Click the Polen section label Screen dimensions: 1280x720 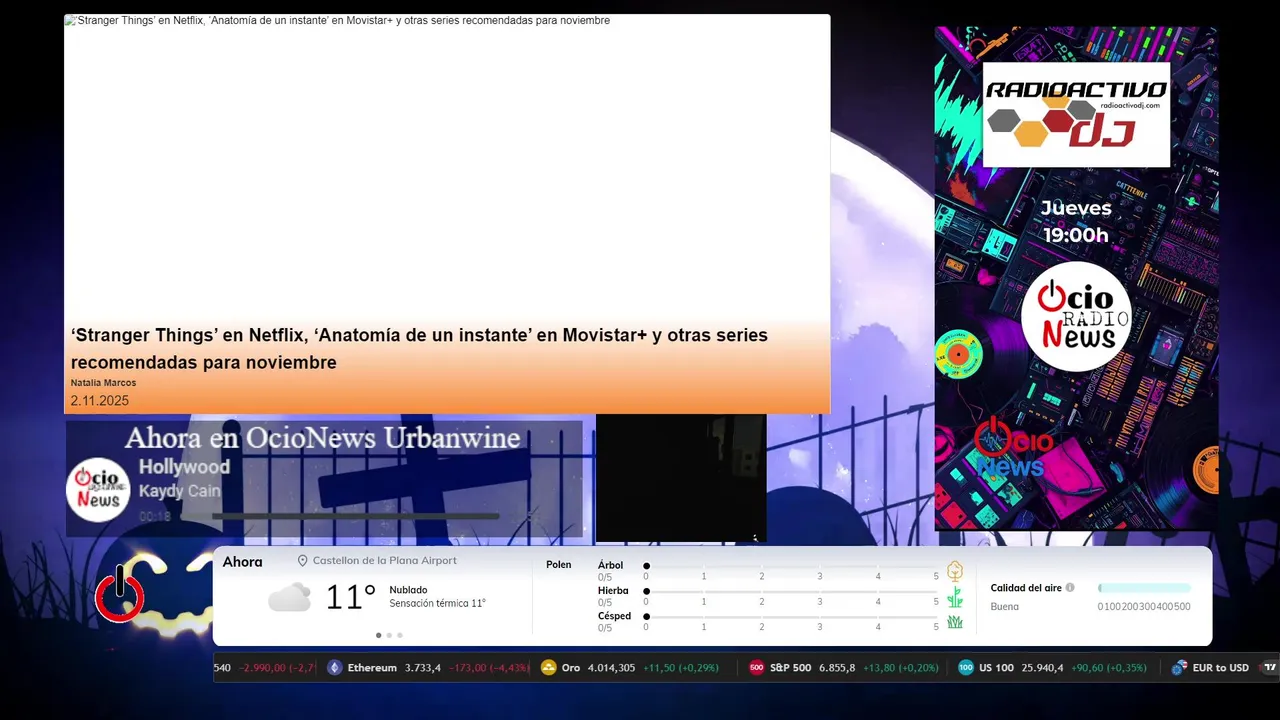[x=559, y=565]
